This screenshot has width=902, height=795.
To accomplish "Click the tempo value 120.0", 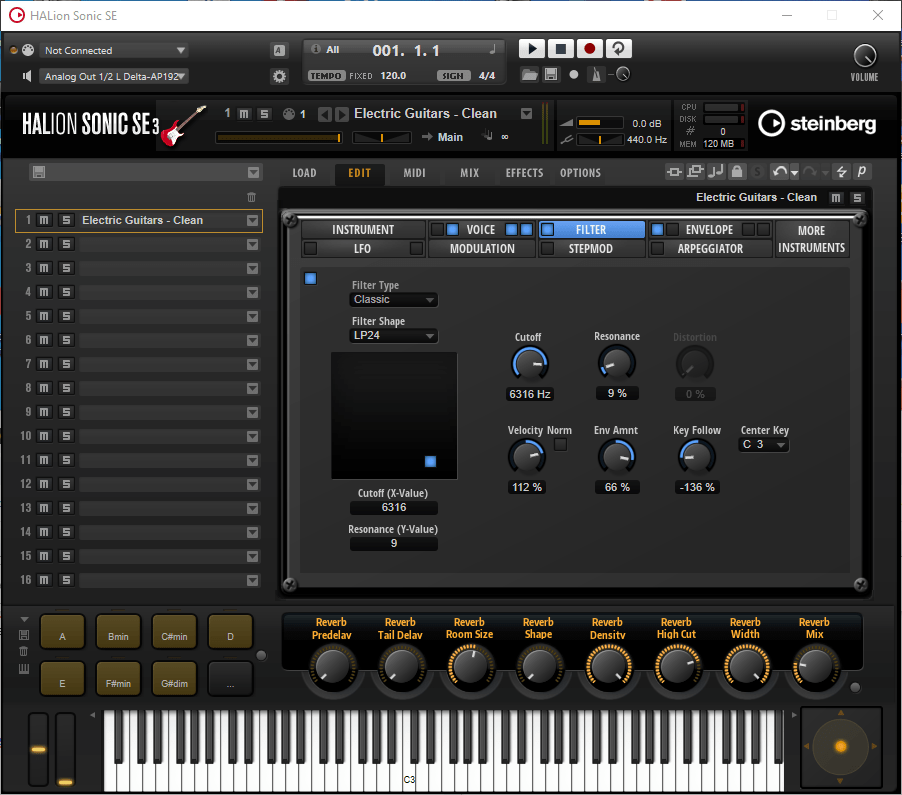I will pyautogui.click(x=393, y=75).
